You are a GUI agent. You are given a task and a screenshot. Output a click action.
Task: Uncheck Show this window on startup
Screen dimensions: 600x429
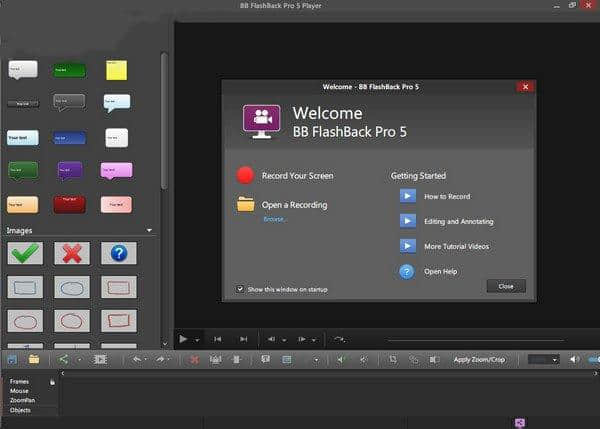pos(241,289)
